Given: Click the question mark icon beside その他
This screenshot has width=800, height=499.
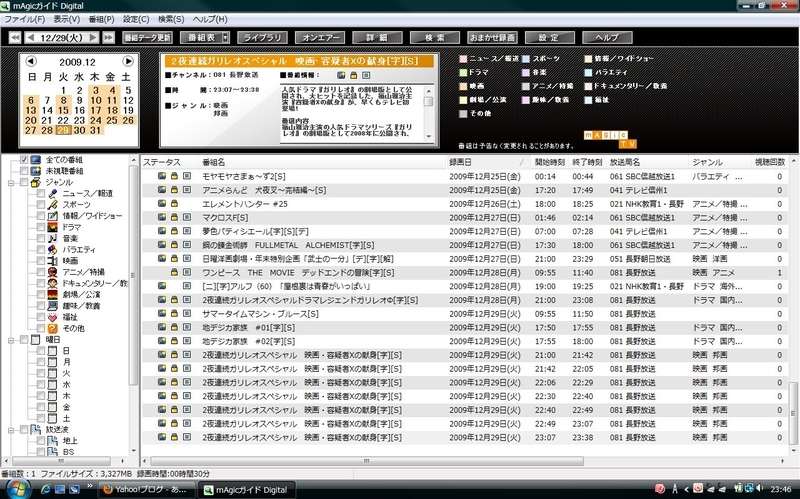Looking at the screenshot, I should point(53,328).
